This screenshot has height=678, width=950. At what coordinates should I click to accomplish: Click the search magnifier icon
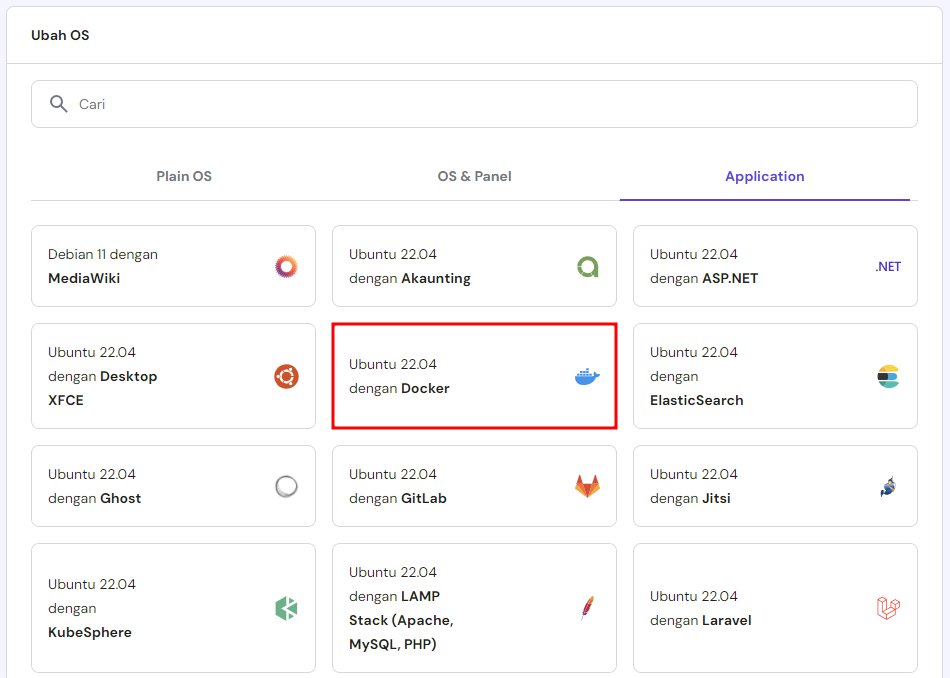(58, 104)
